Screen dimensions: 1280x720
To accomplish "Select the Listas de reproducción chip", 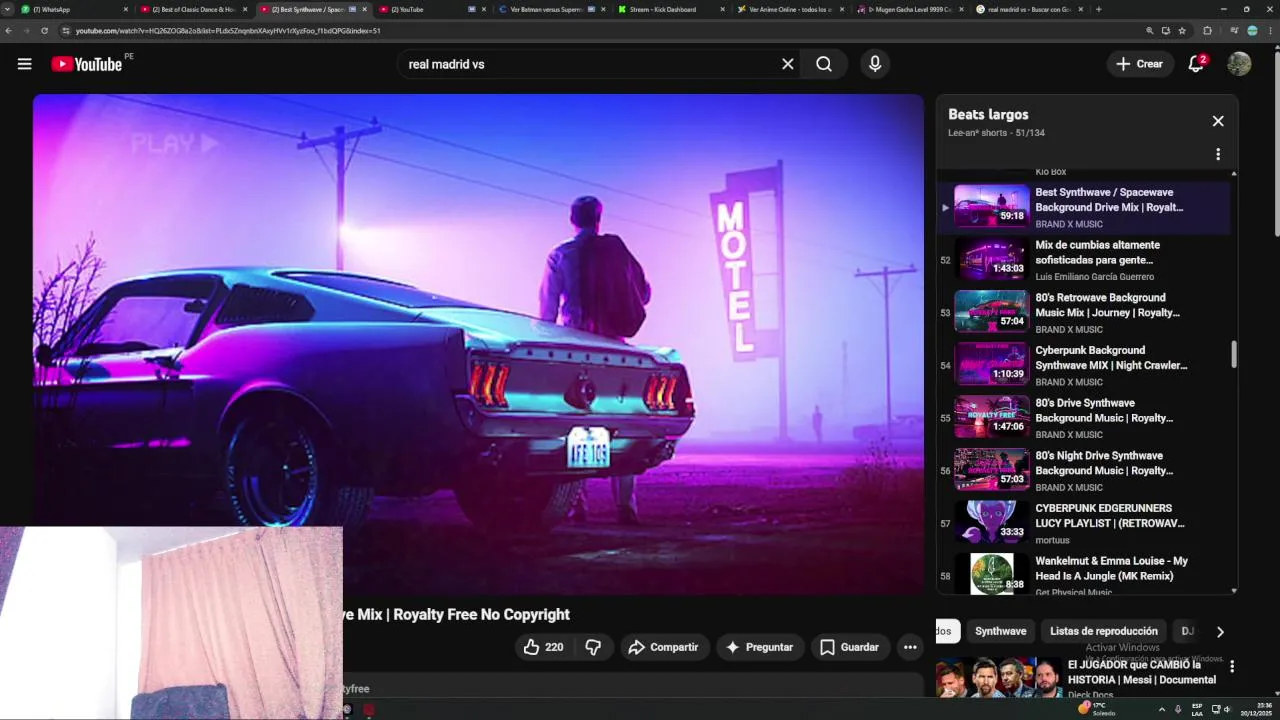I will 1104,631.
